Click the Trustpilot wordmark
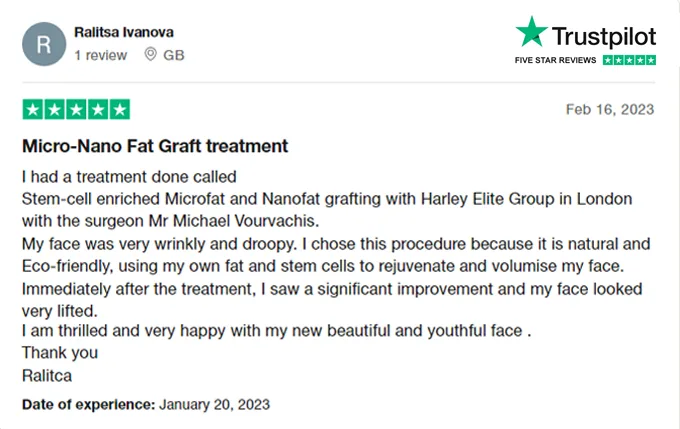The height and width of the screenshot is (429, 680). point(604,36)
